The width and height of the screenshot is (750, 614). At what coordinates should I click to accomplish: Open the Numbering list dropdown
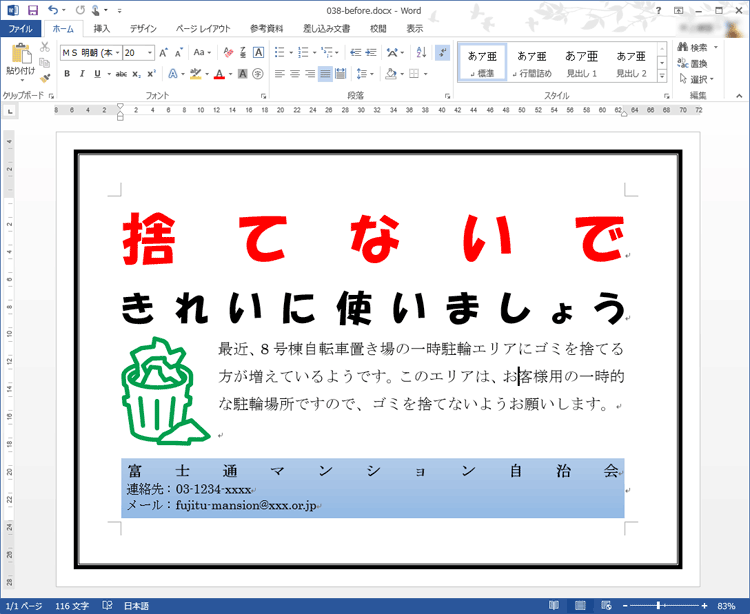[314, 53]
